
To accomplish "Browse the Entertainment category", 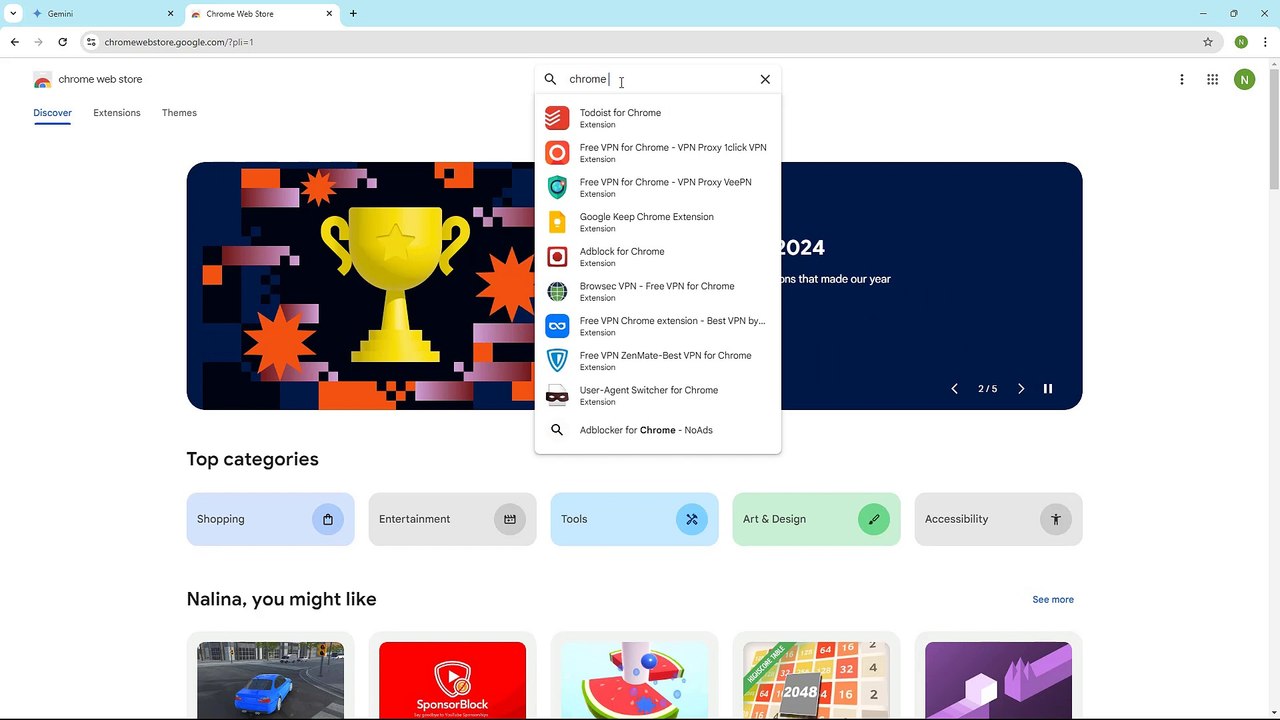I will point(452,519).
